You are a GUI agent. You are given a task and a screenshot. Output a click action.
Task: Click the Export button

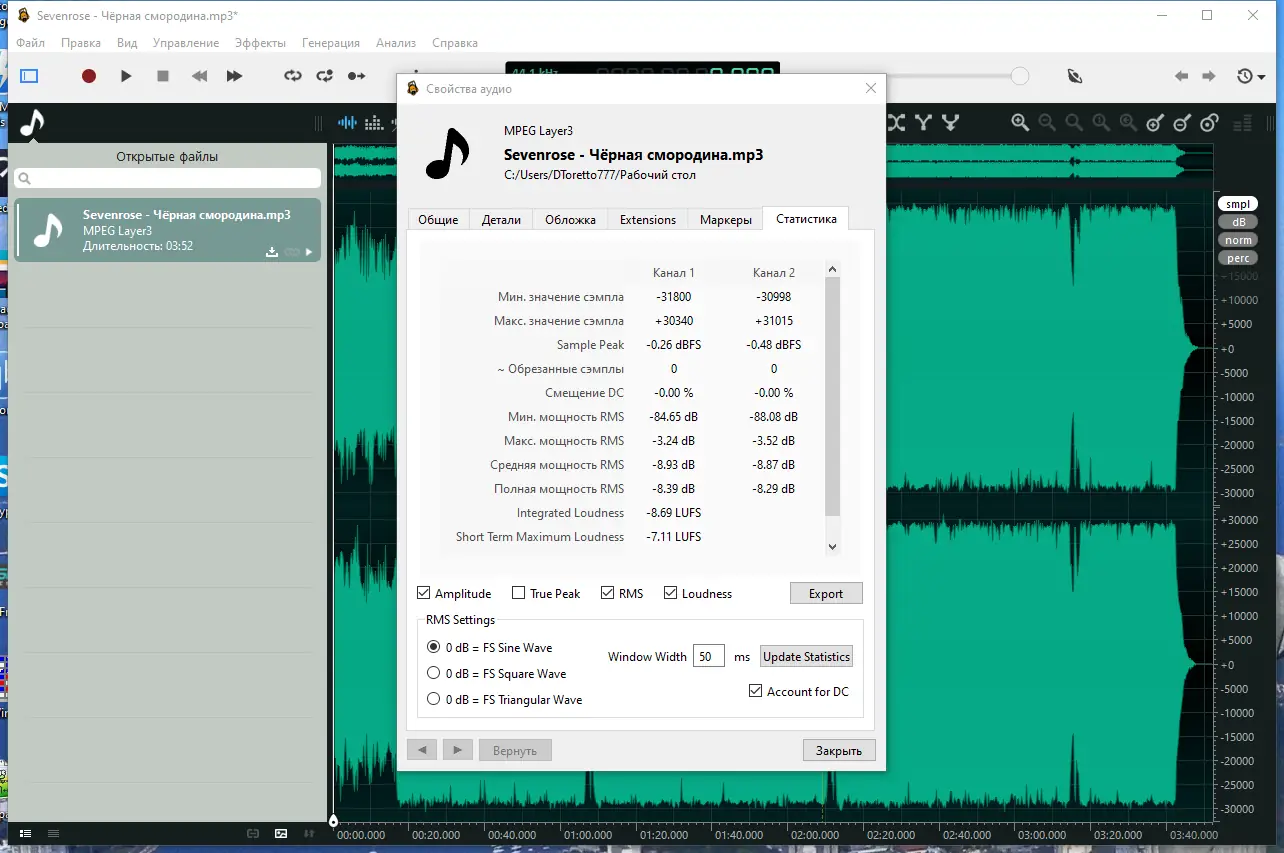pos(825,594)
